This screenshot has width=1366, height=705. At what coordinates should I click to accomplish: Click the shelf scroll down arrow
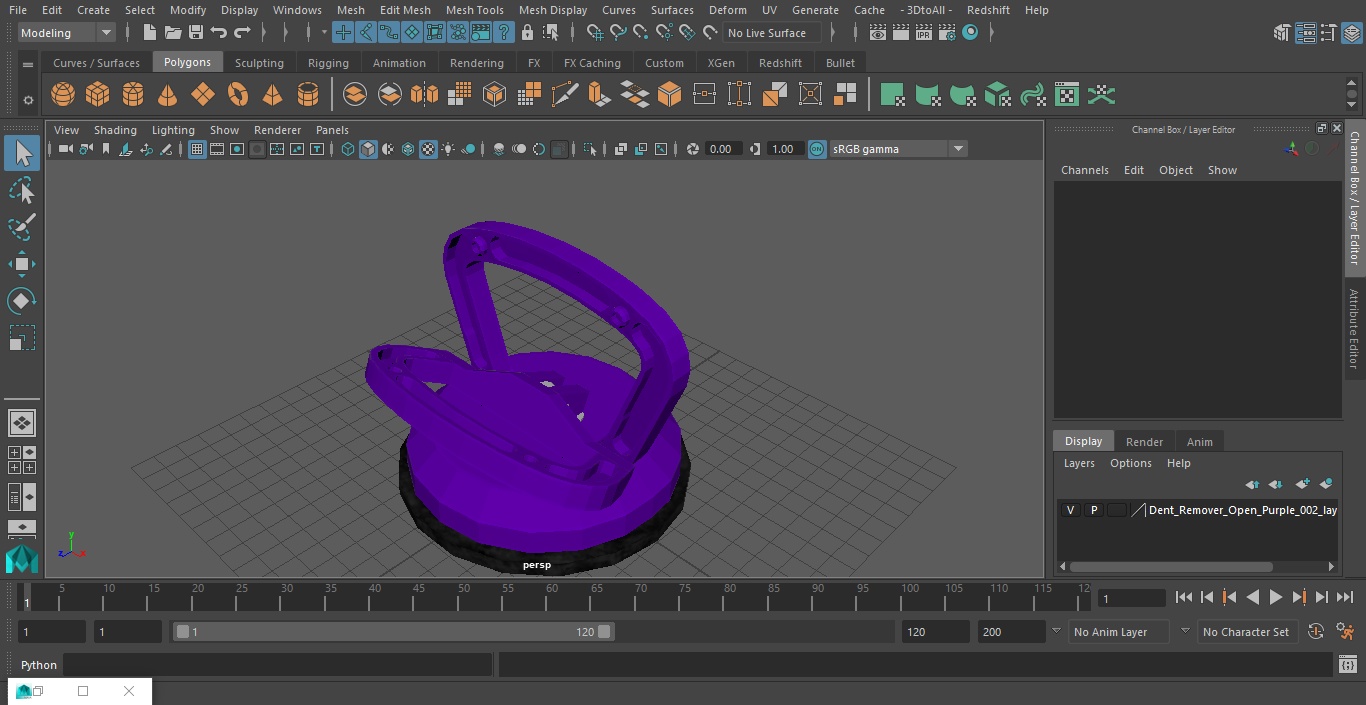pyautogui.click(x=1352, y=104)
